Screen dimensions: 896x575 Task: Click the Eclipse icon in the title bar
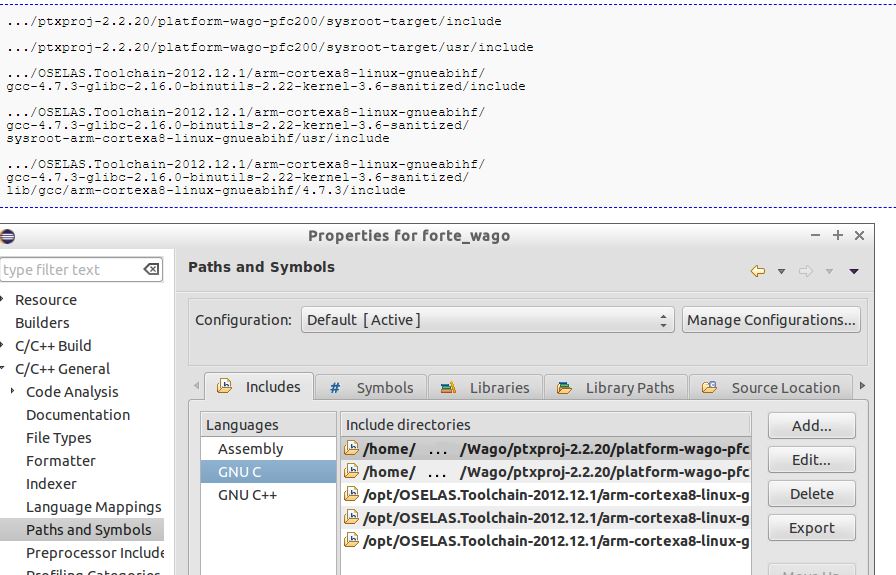click(8, 236)
